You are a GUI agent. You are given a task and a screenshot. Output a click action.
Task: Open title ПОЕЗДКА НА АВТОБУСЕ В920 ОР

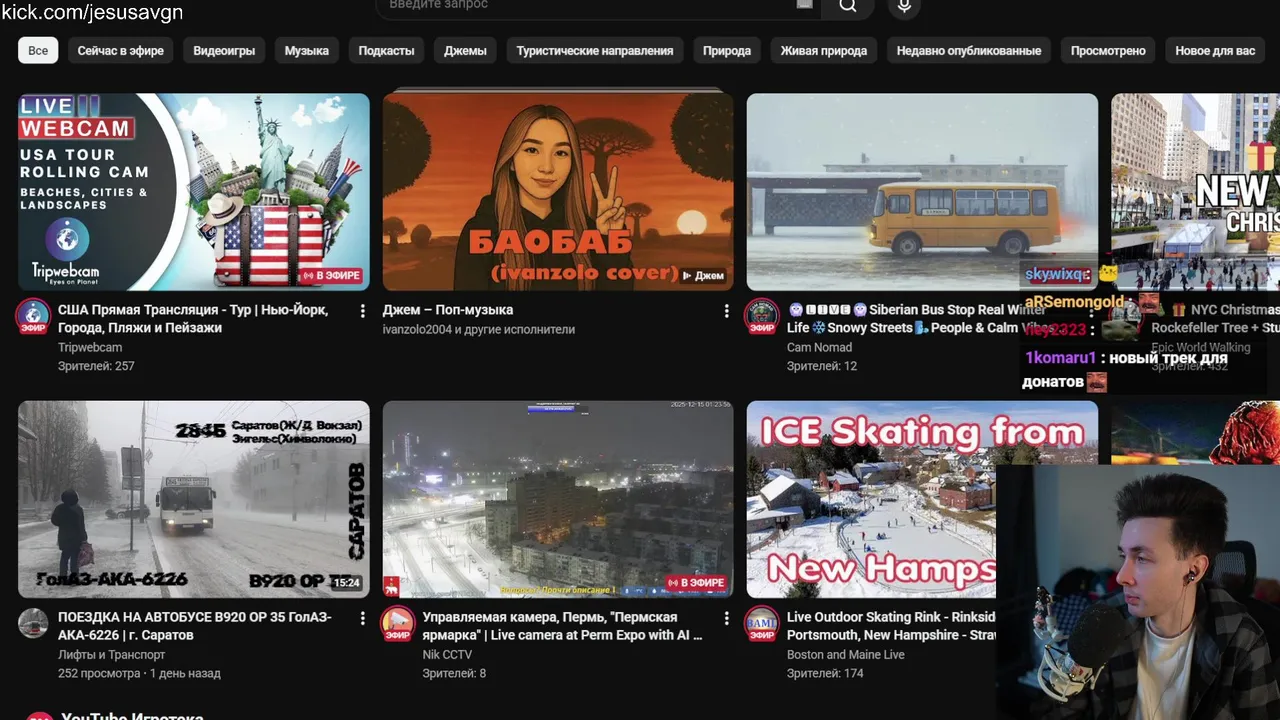click(195, 626)
